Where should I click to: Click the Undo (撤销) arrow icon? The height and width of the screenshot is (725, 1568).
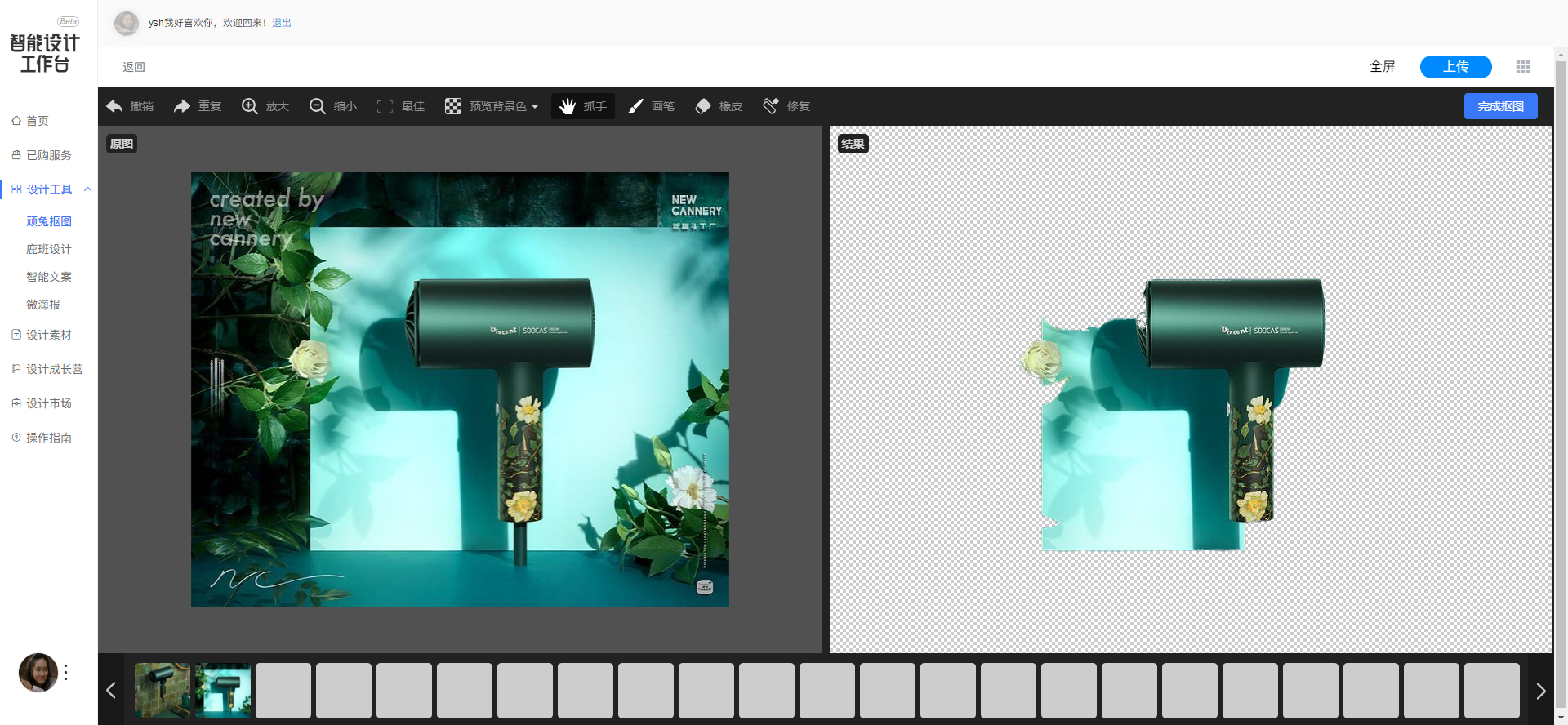(x=115, y=106)
